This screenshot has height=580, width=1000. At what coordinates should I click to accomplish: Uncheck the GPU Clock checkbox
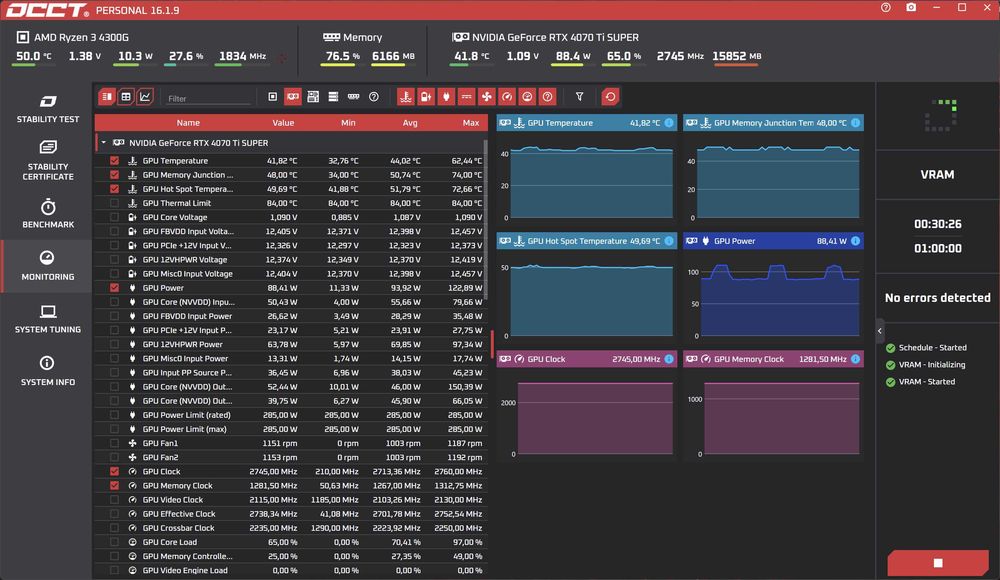(x=114, y=472)
